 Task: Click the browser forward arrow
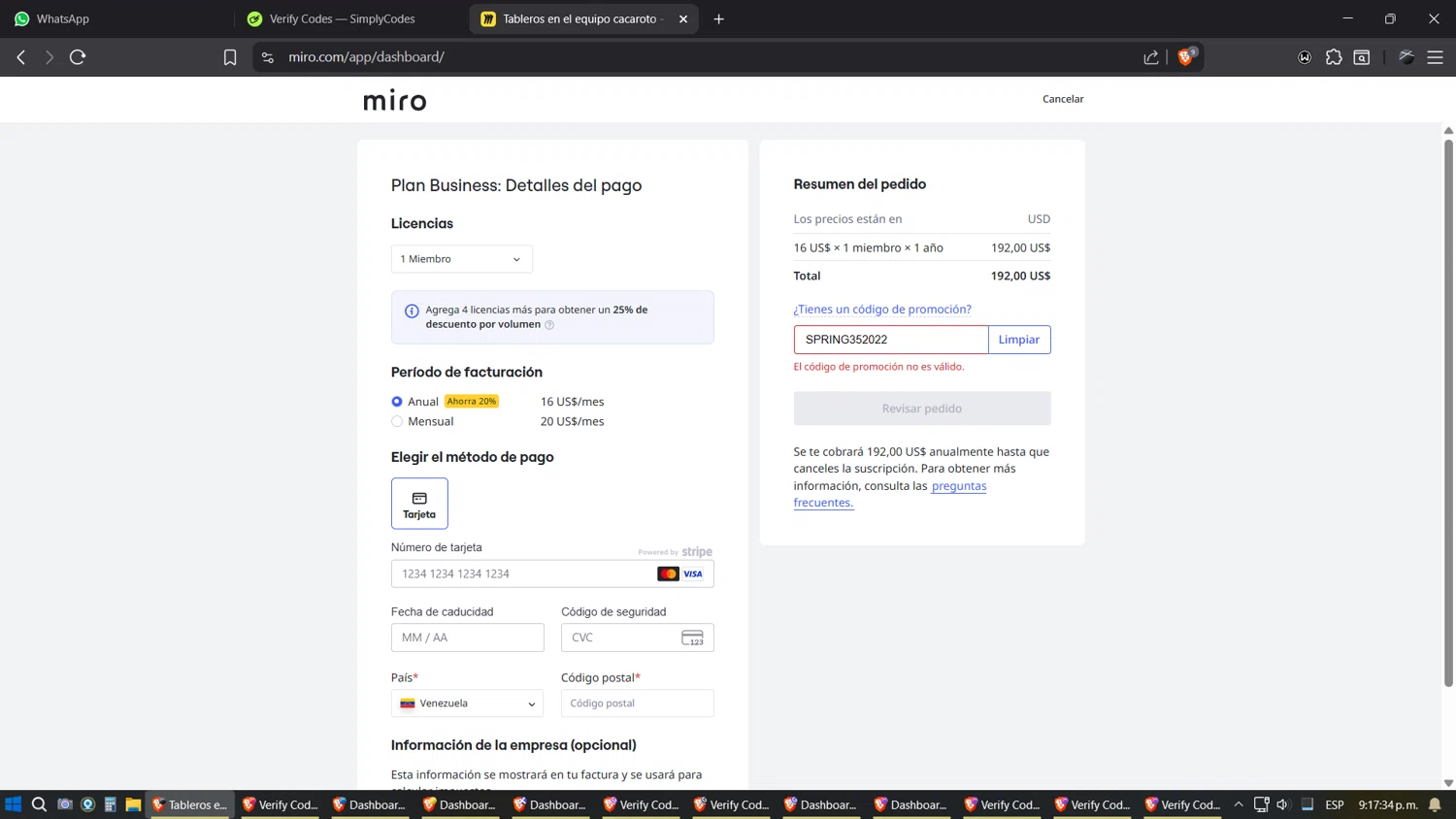point(49,57)
